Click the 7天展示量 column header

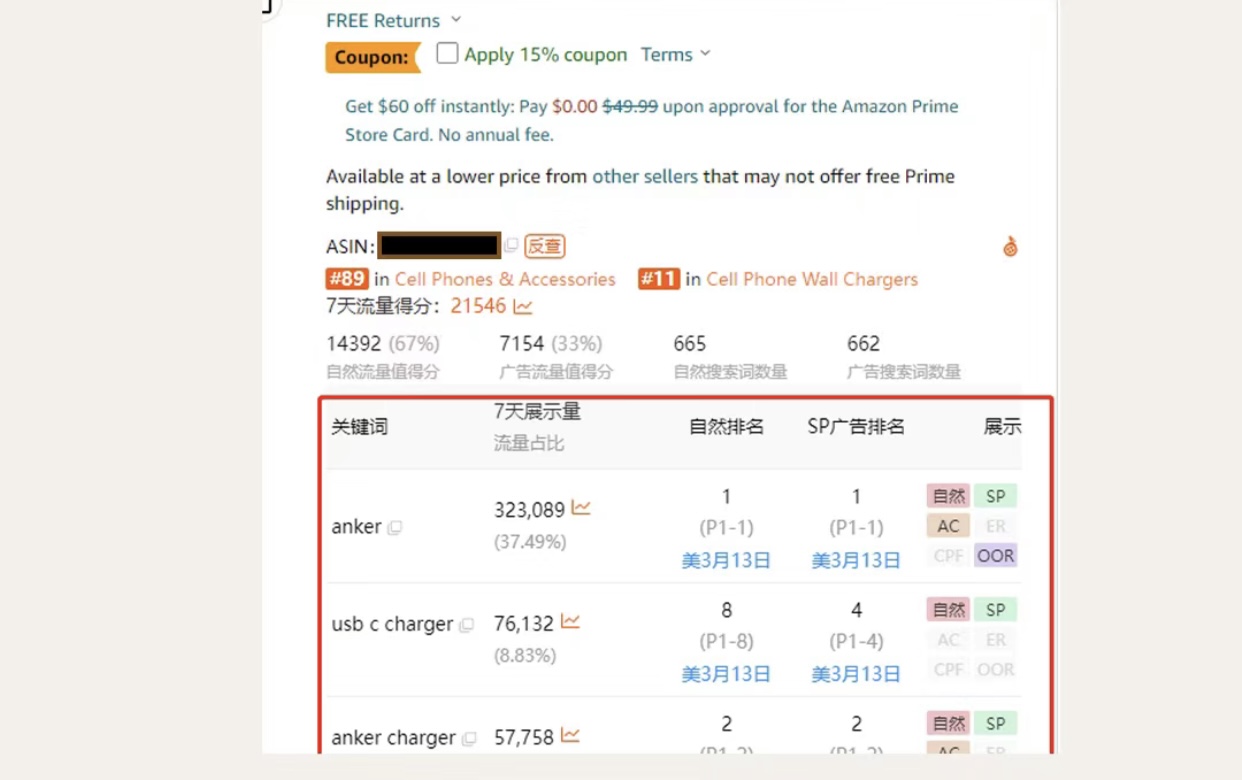click(537, 412)
